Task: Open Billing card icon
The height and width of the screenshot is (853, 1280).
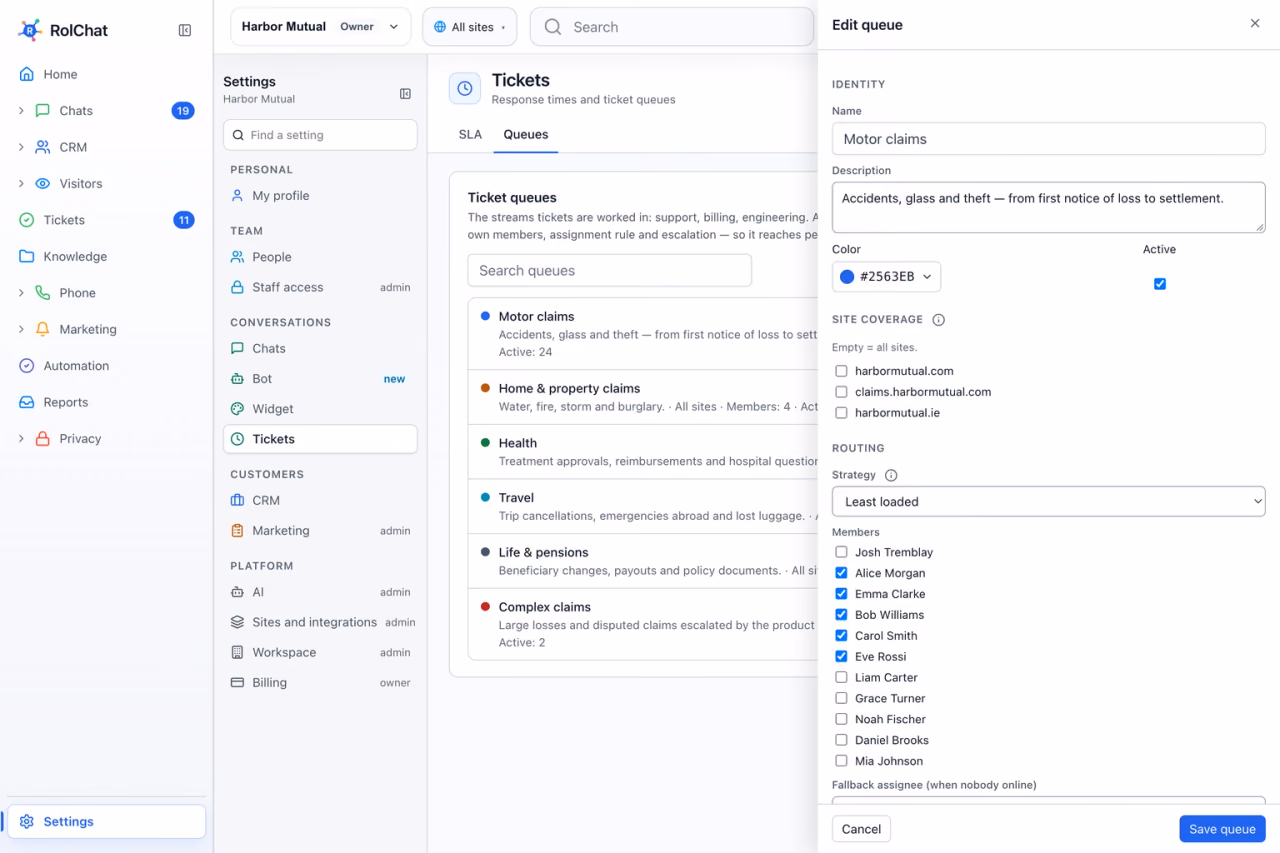Action: (x=237, y=683)
